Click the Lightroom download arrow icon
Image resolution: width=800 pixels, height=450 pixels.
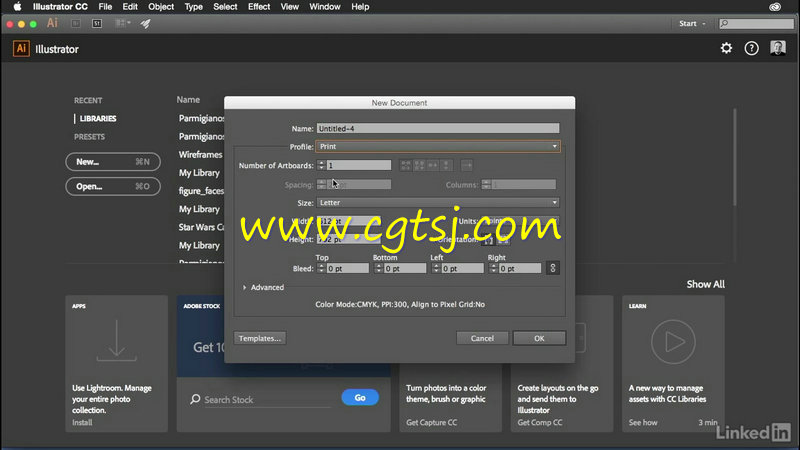click(x=117, y=341)
